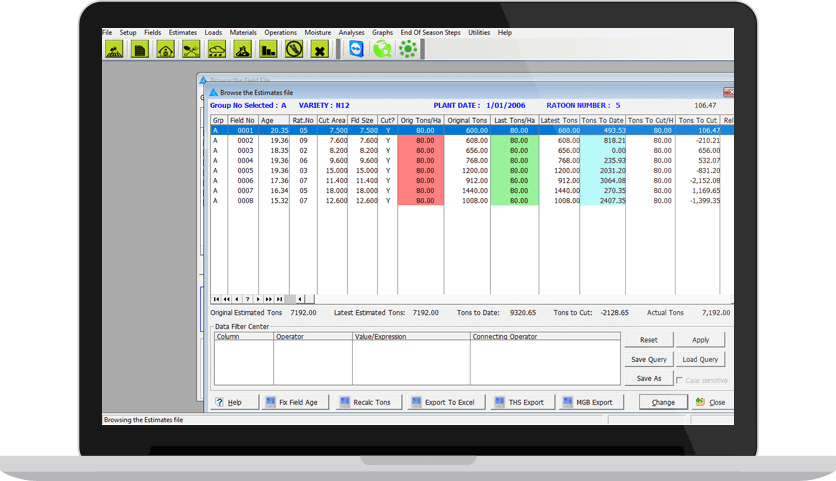
Task: Click the Column filter grid cell
Action: click(244, 363)
